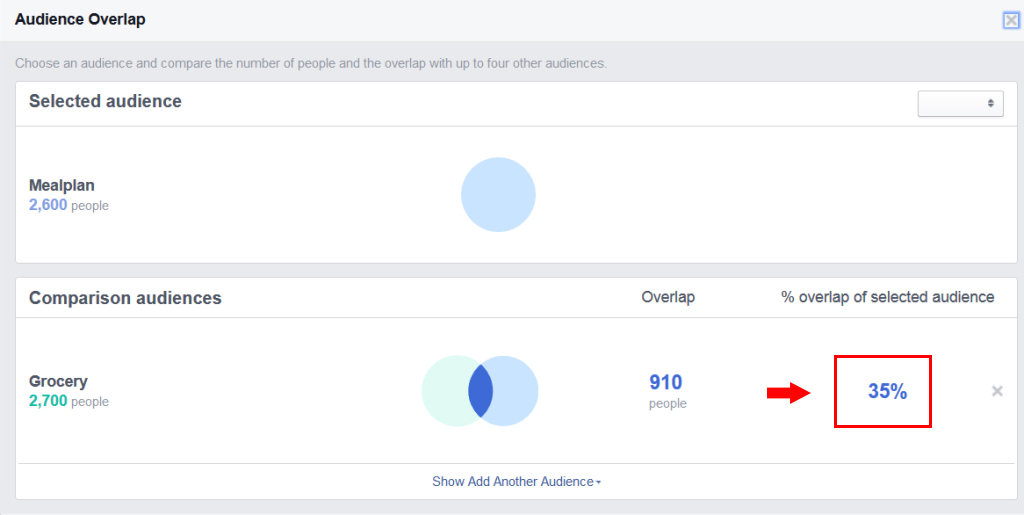
Task: Open the selected audience dropdown
Action: click(960, 103)
